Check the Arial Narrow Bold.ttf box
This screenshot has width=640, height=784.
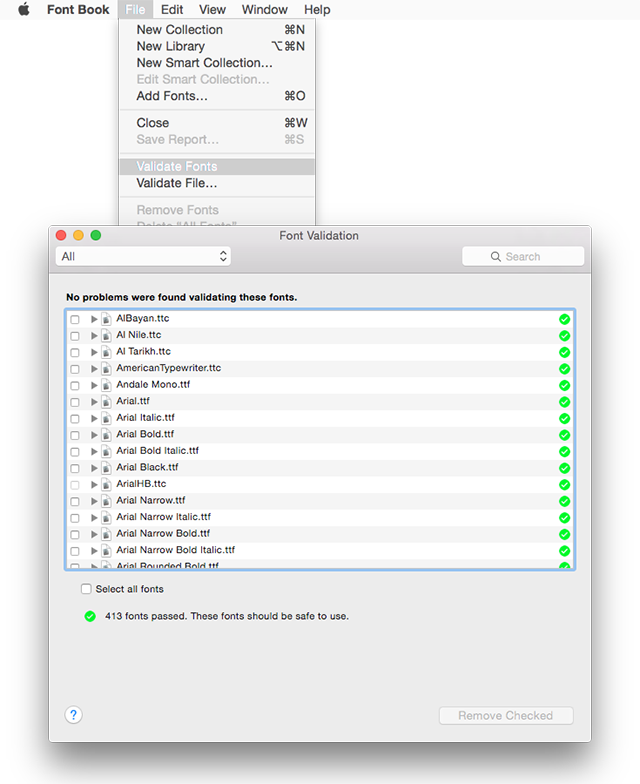(75, 534)
